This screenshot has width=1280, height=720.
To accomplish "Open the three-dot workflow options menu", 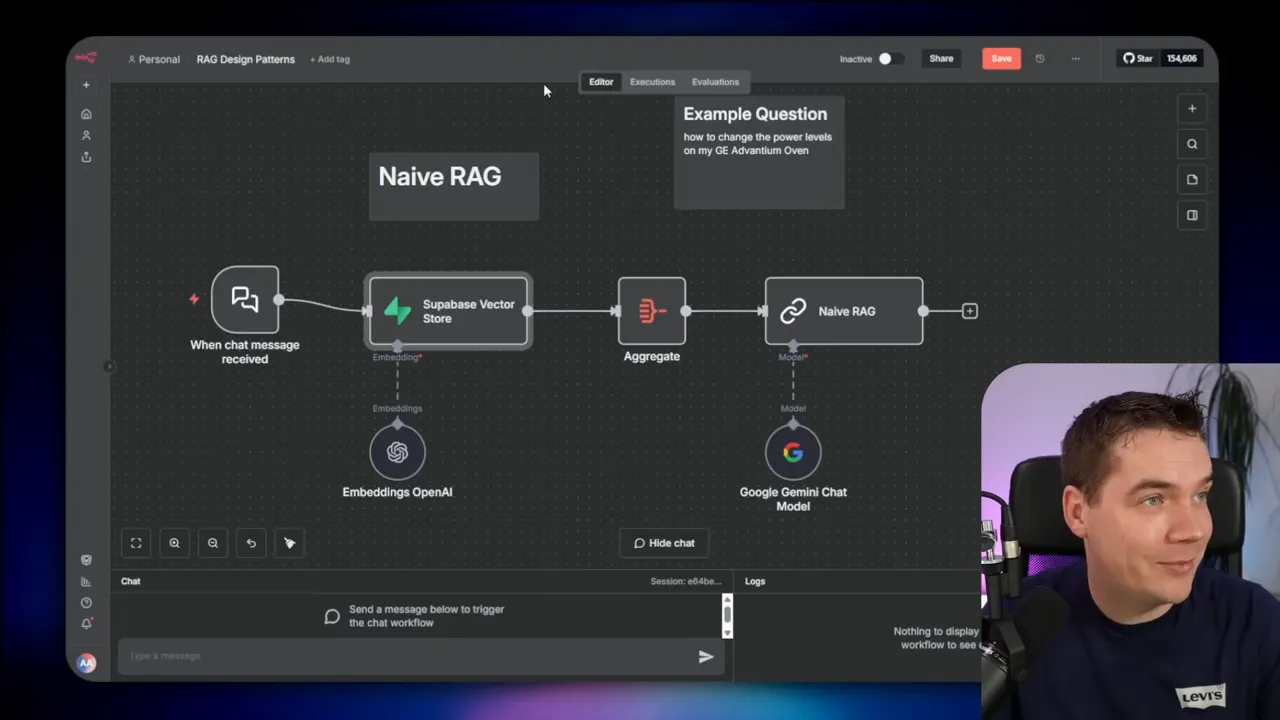I will [1075, 58].
